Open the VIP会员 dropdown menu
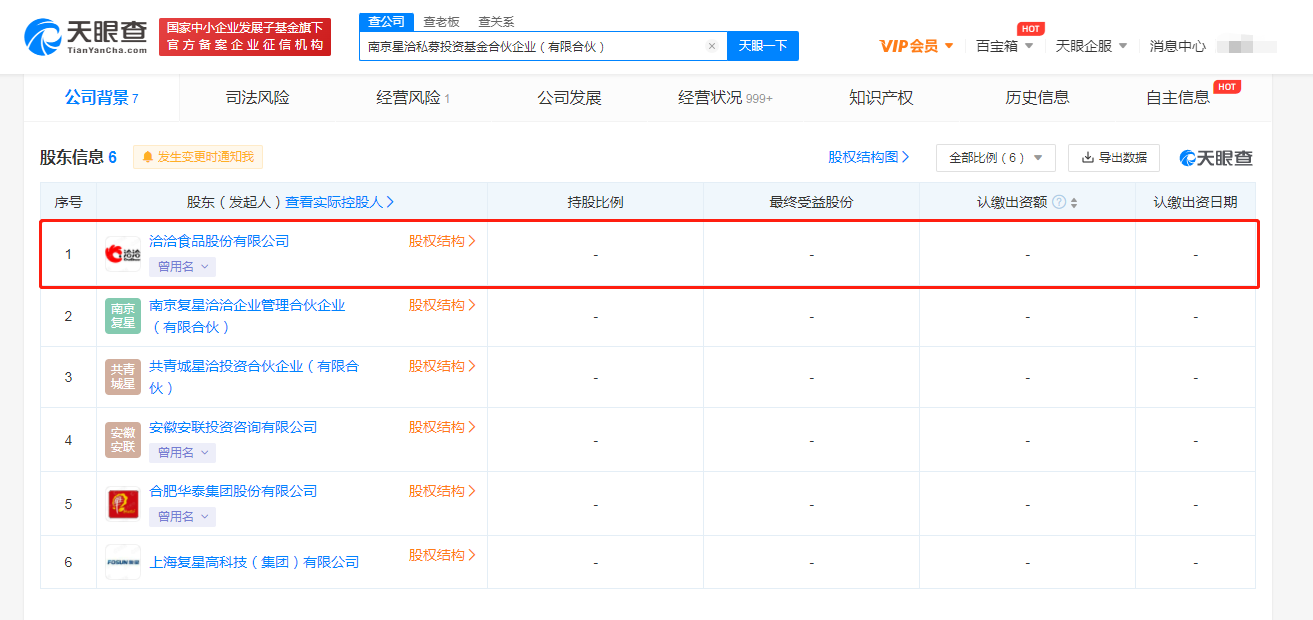Viewport: 1313px width, 620px height. click(x=916, y=46)
